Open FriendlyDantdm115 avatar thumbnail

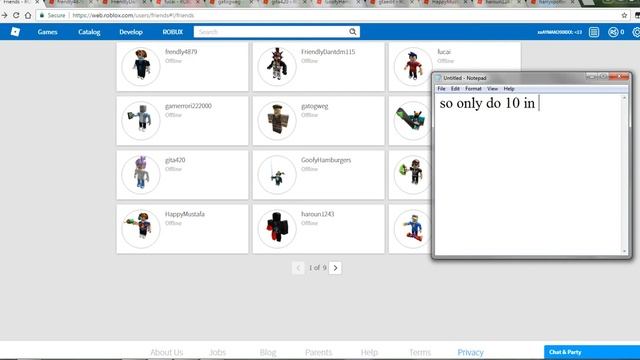pyautogui.click(x=277, y=66)
